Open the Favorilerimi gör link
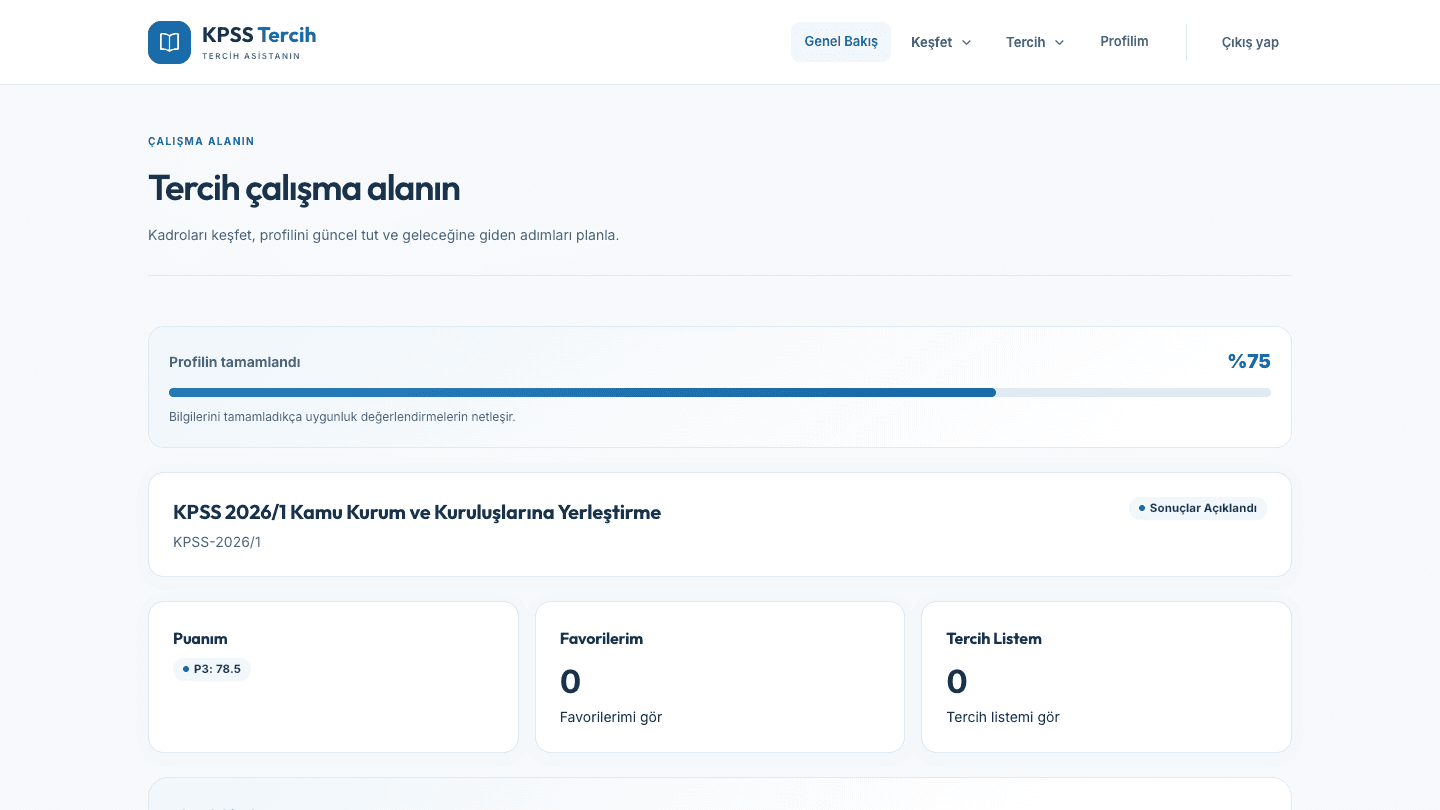The image size is (1440, 810). click(x=611, y=717)
